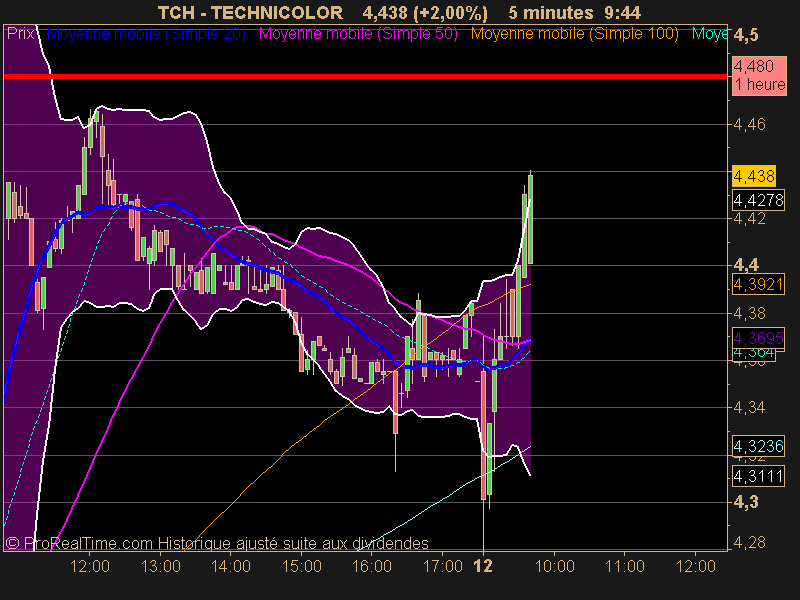Click the '4,438 (+2,00%)' price in title
Screen dimensions: 800x600
point(425,13)
